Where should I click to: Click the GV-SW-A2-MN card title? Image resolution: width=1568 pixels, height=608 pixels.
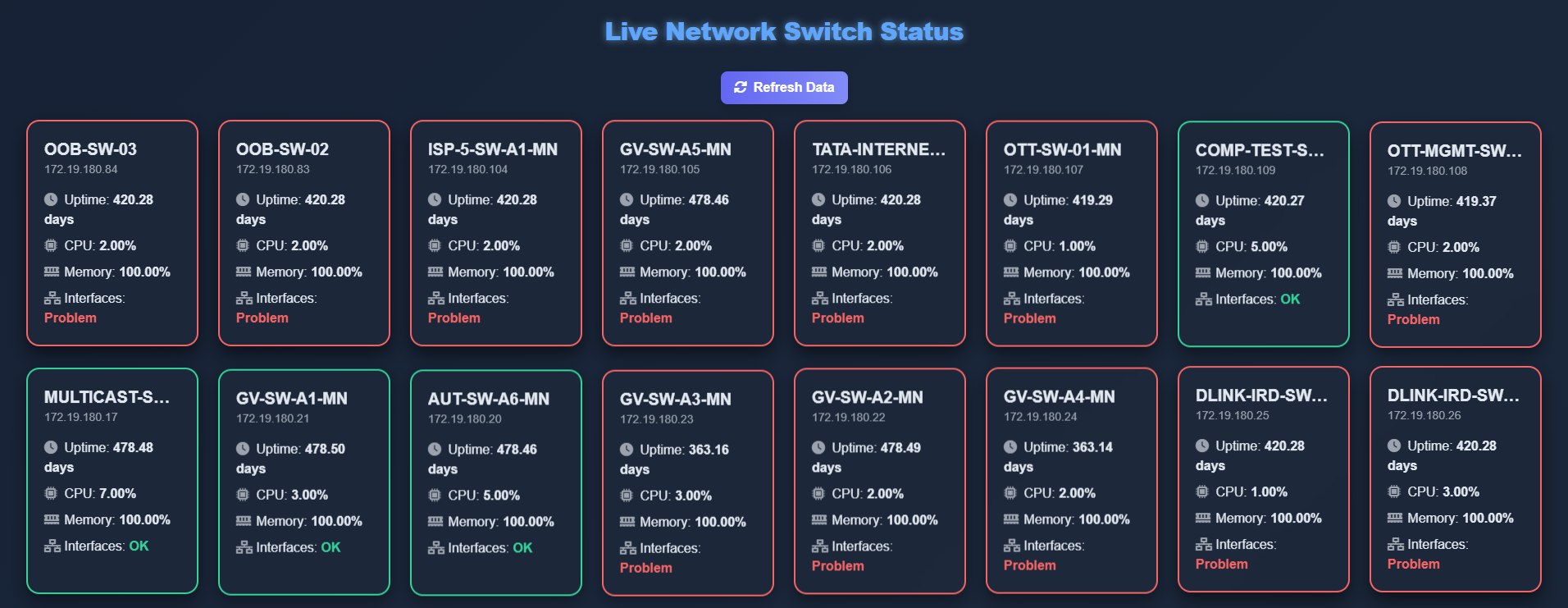[867, 396]
